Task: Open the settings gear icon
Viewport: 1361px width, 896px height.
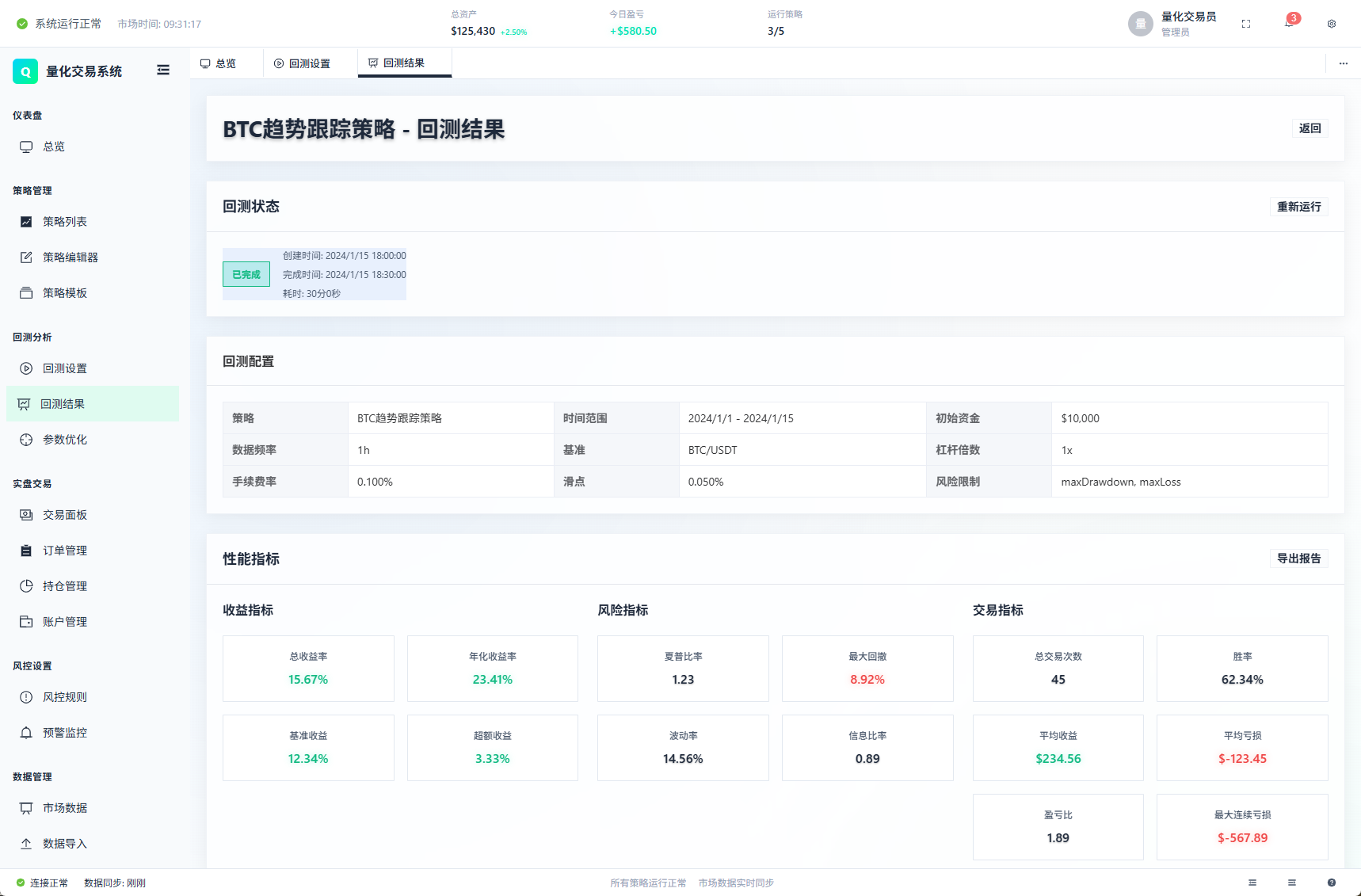Action: coord(1332,24)
